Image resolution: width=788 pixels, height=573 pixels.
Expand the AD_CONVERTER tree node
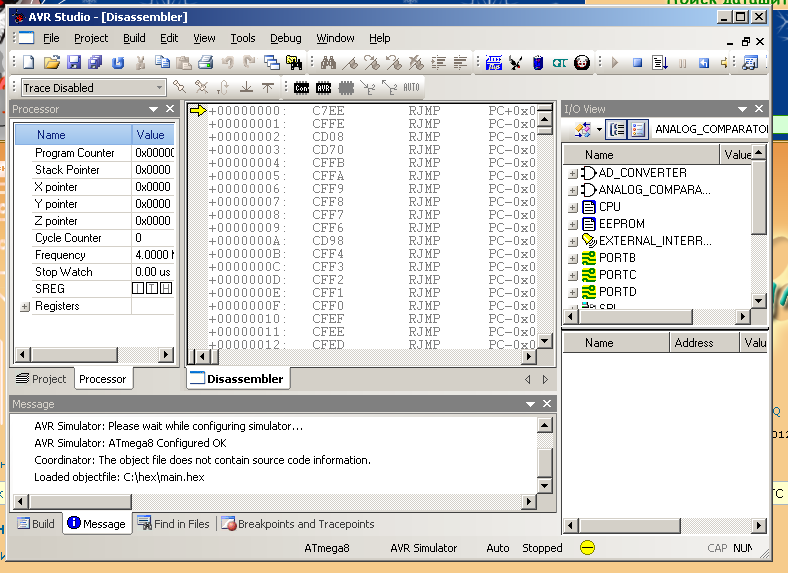point(572,173)
